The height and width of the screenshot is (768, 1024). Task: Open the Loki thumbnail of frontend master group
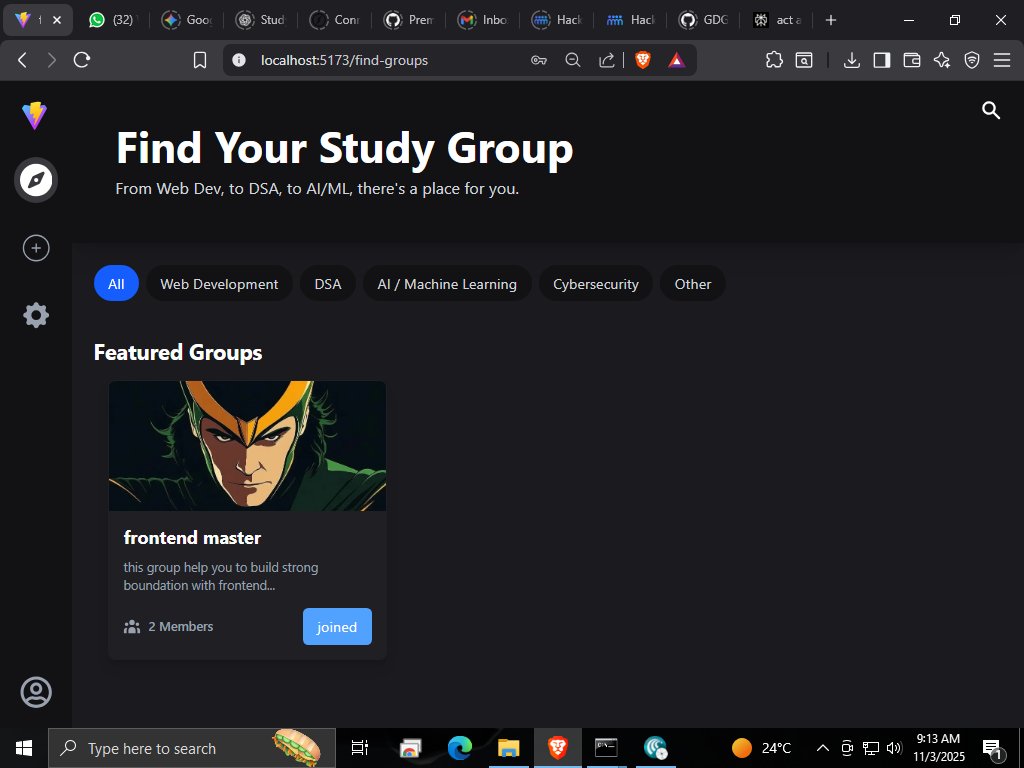248,446
